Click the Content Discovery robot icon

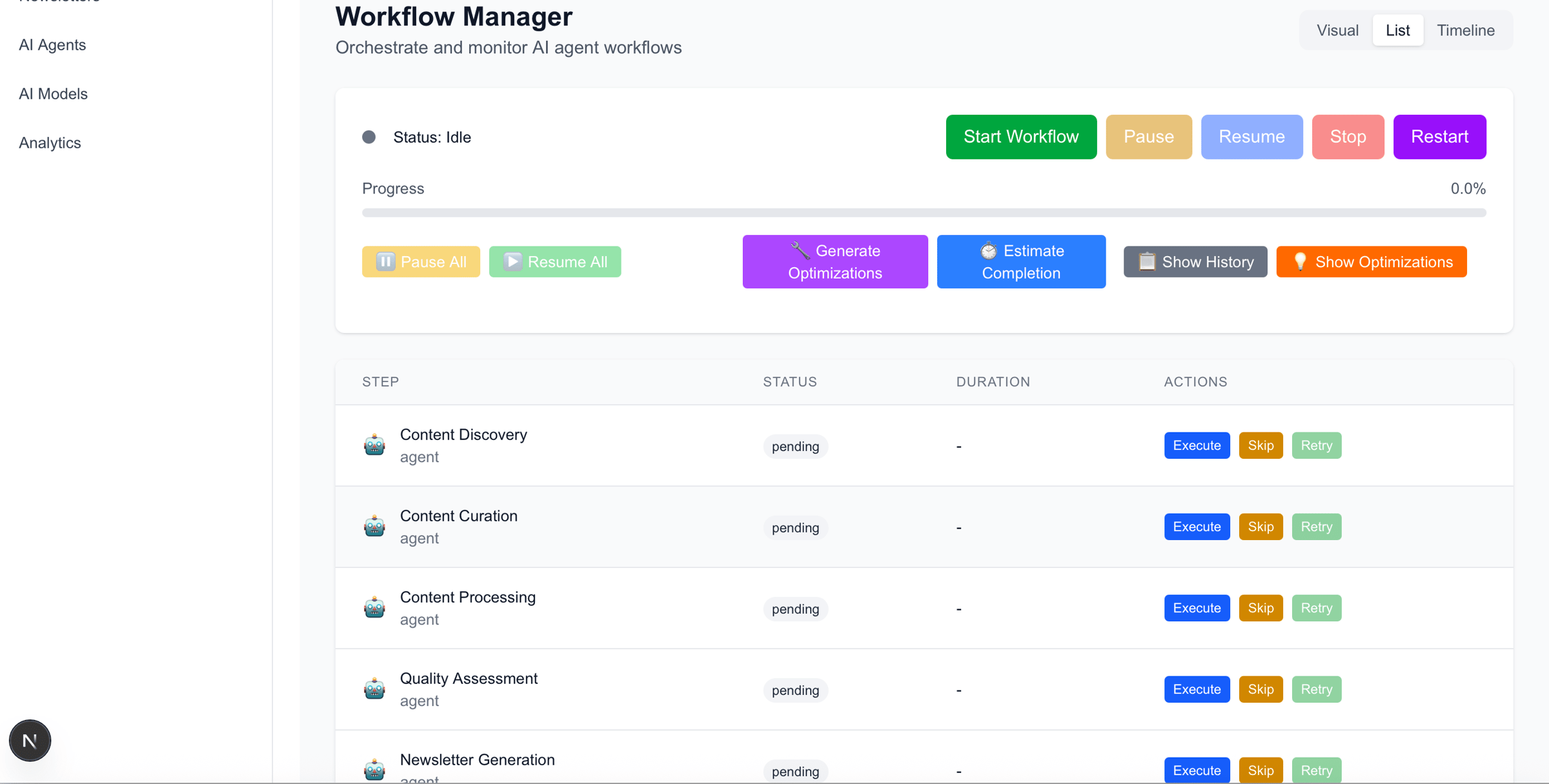[x=374, y=445]
